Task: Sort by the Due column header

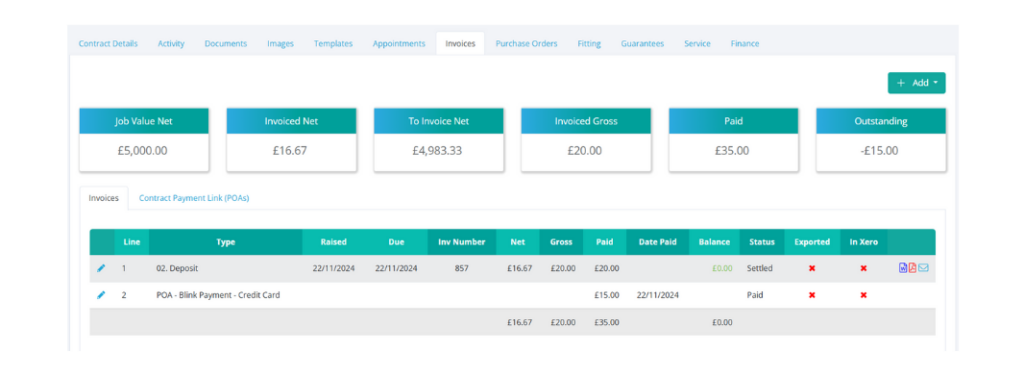Action: [396, 242]
